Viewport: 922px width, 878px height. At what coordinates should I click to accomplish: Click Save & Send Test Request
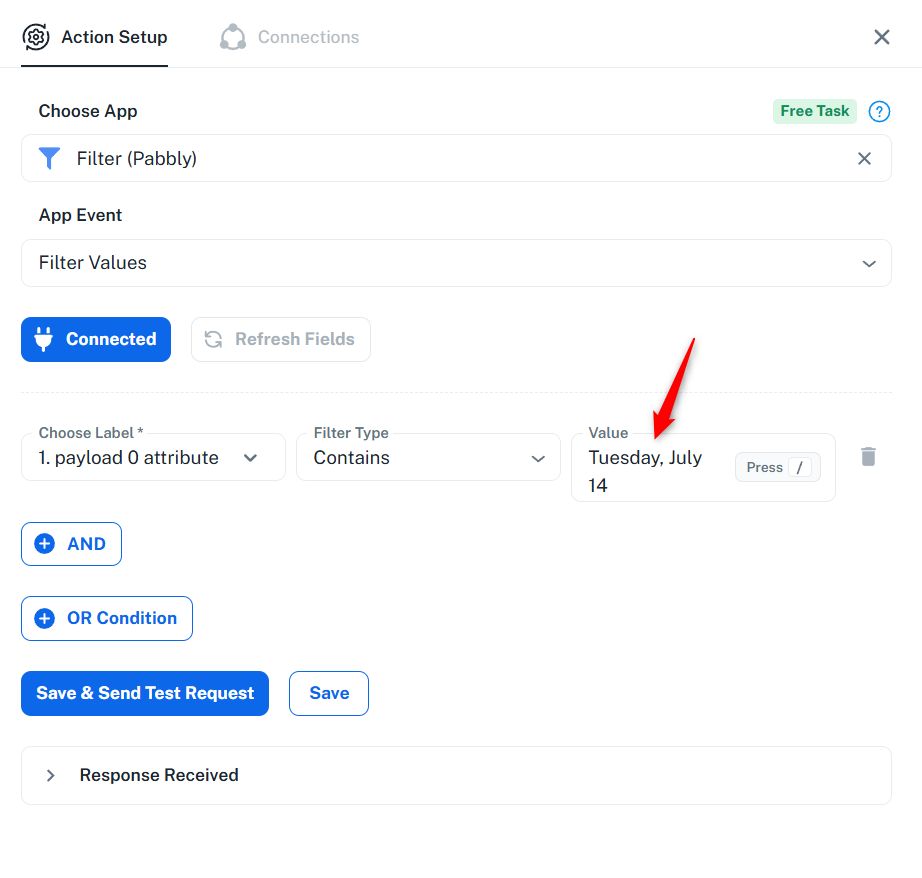tap(145, 693)
